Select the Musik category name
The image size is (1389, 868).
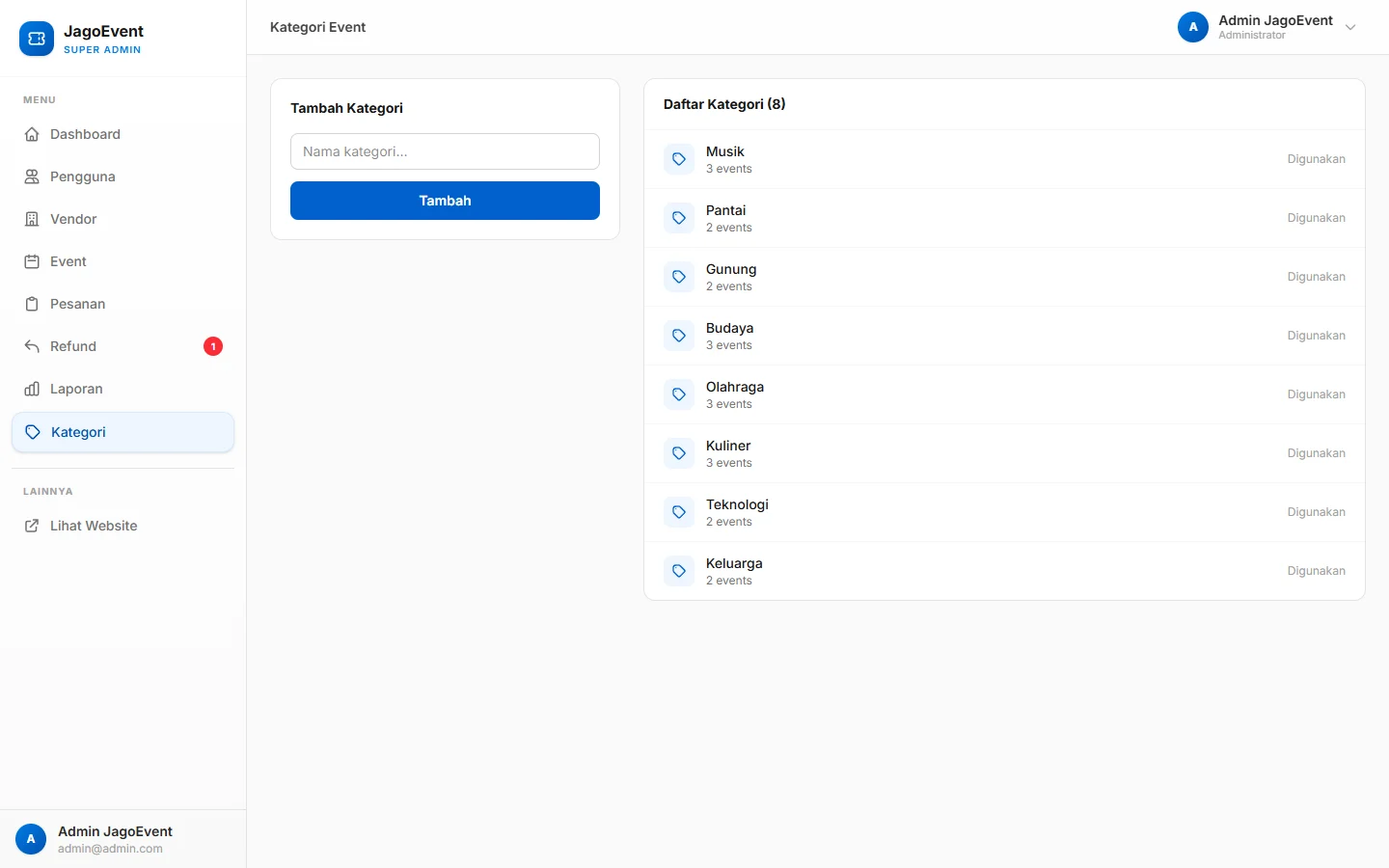click(x=724, y=151)
